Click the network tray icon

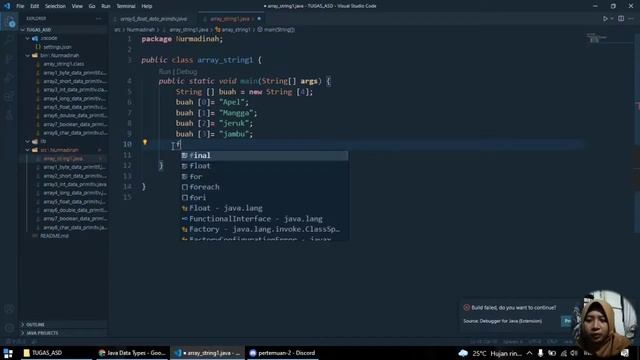[564, 353]
